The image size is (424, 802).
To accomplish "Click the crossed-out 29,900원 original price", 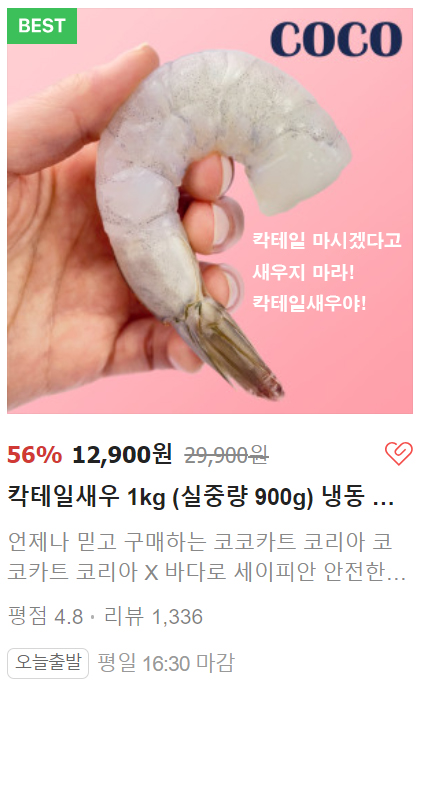I will [227, 455].
